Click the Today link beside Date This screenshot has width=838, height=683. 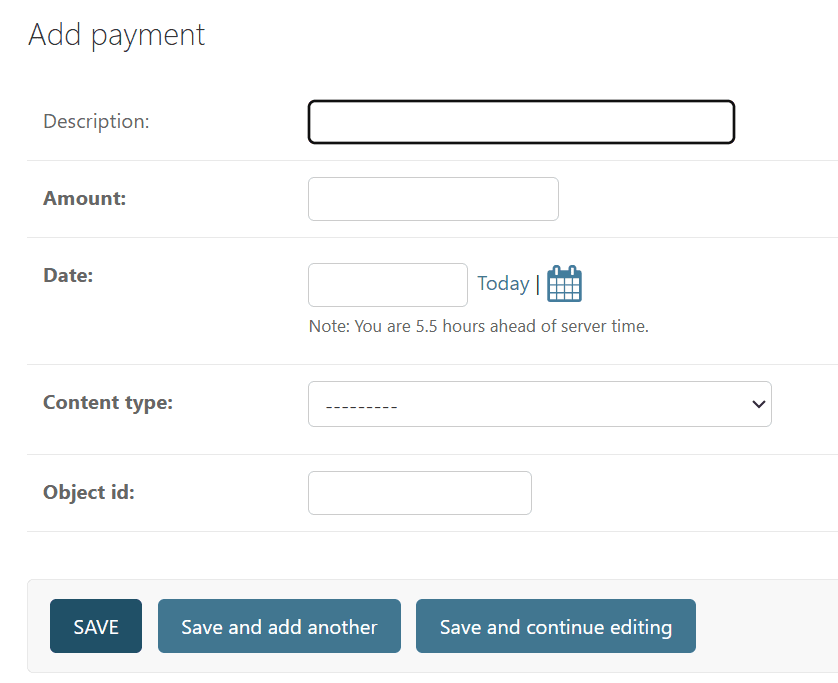tap(503, 284)
